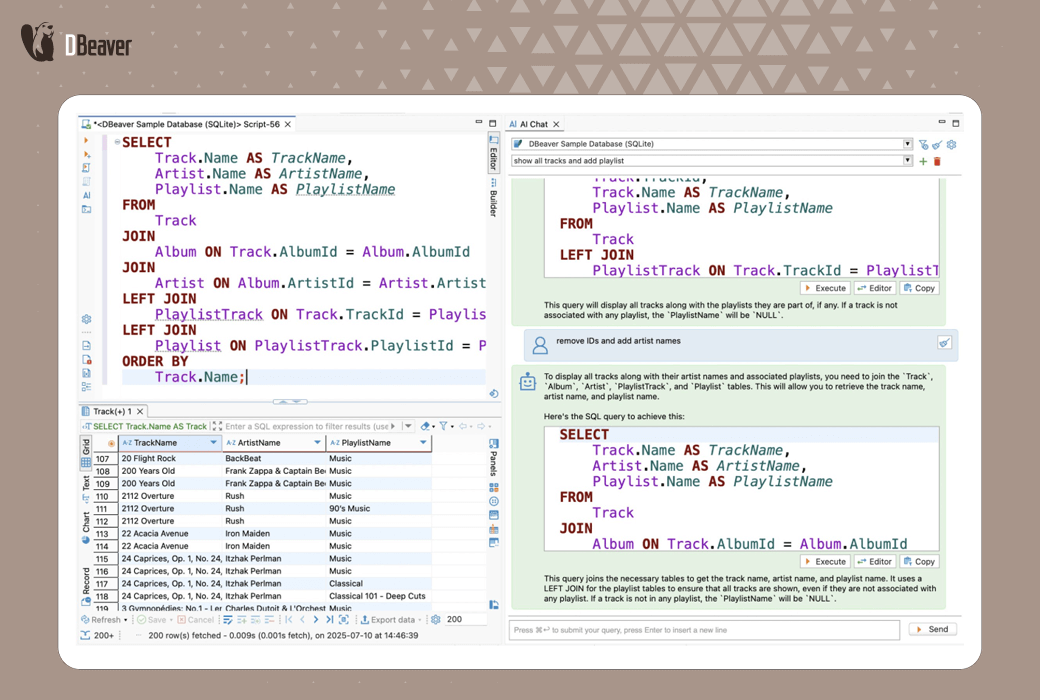1040x700 pixels.
Task: Open AI Chat settings gear icon
Action: (x=951, y=144)
